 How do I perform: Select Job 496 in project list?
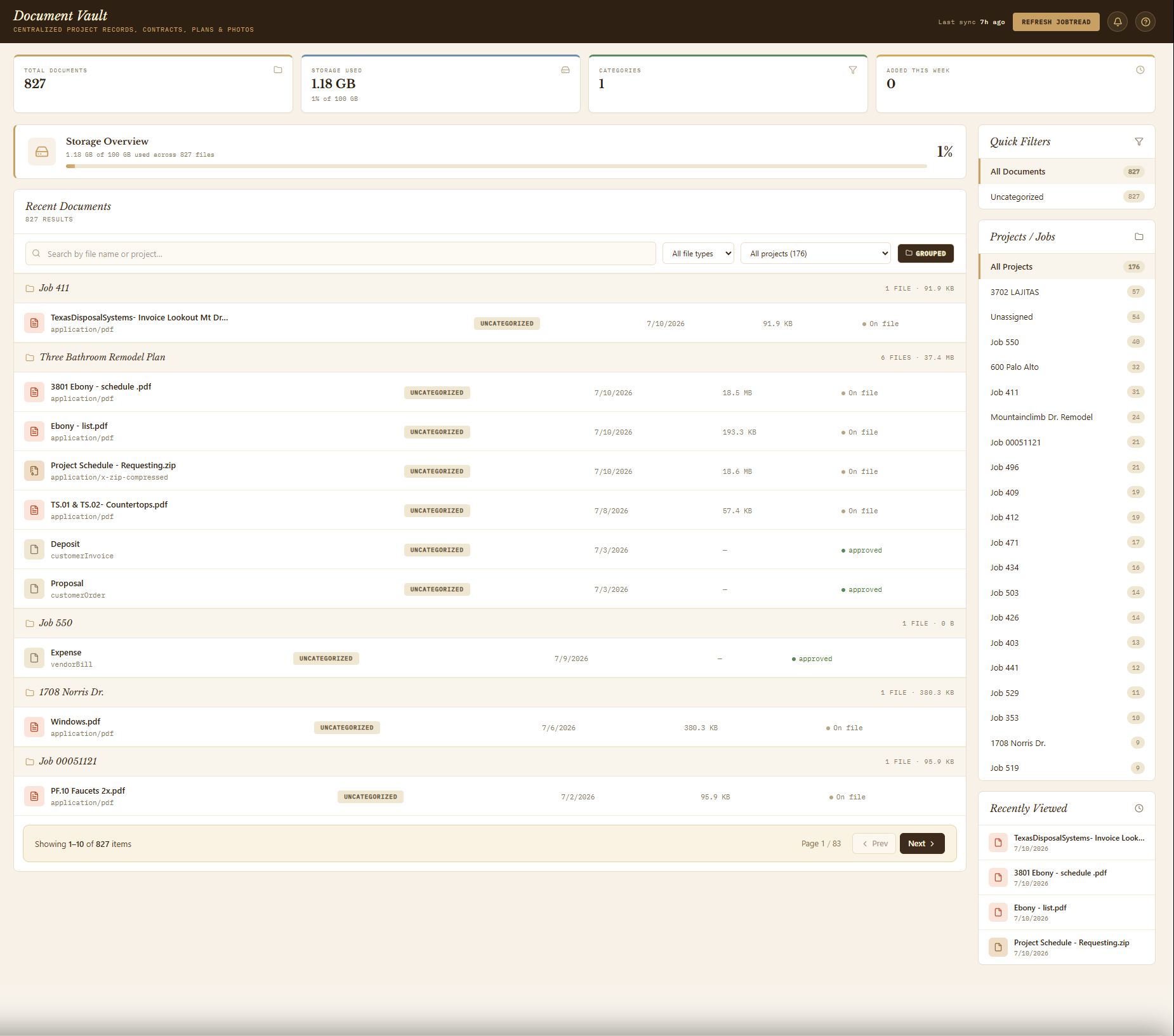pos(1067,467)
